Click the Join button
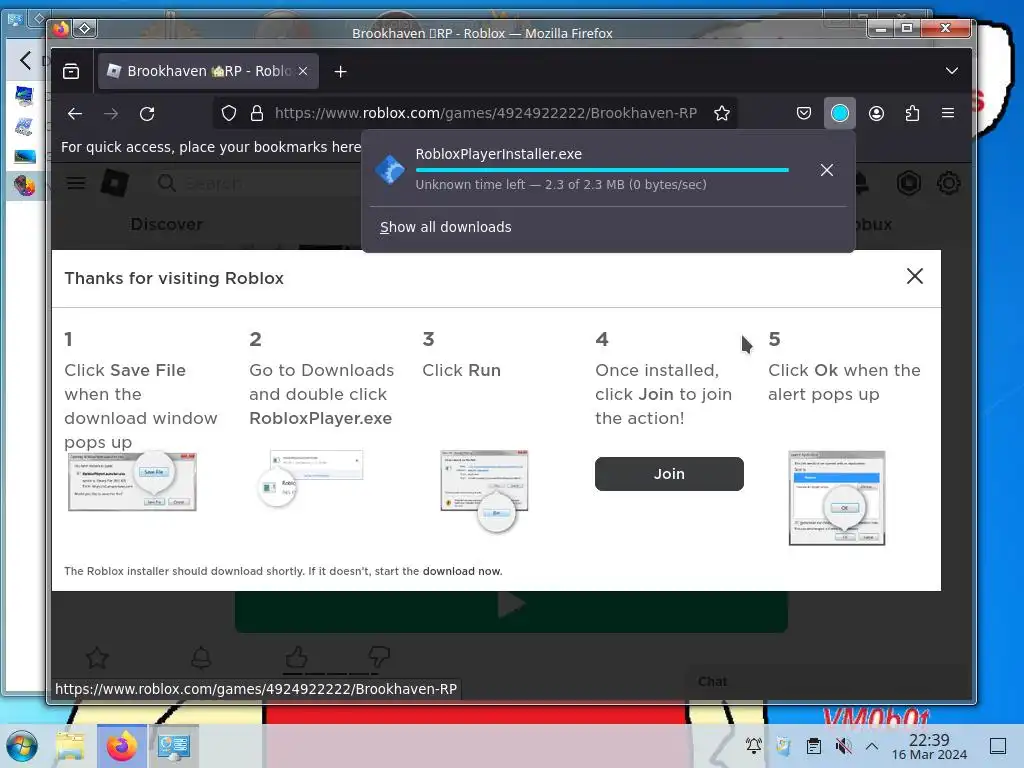The width and height of the screenshot is (1024, 768). tap(669, 474)
